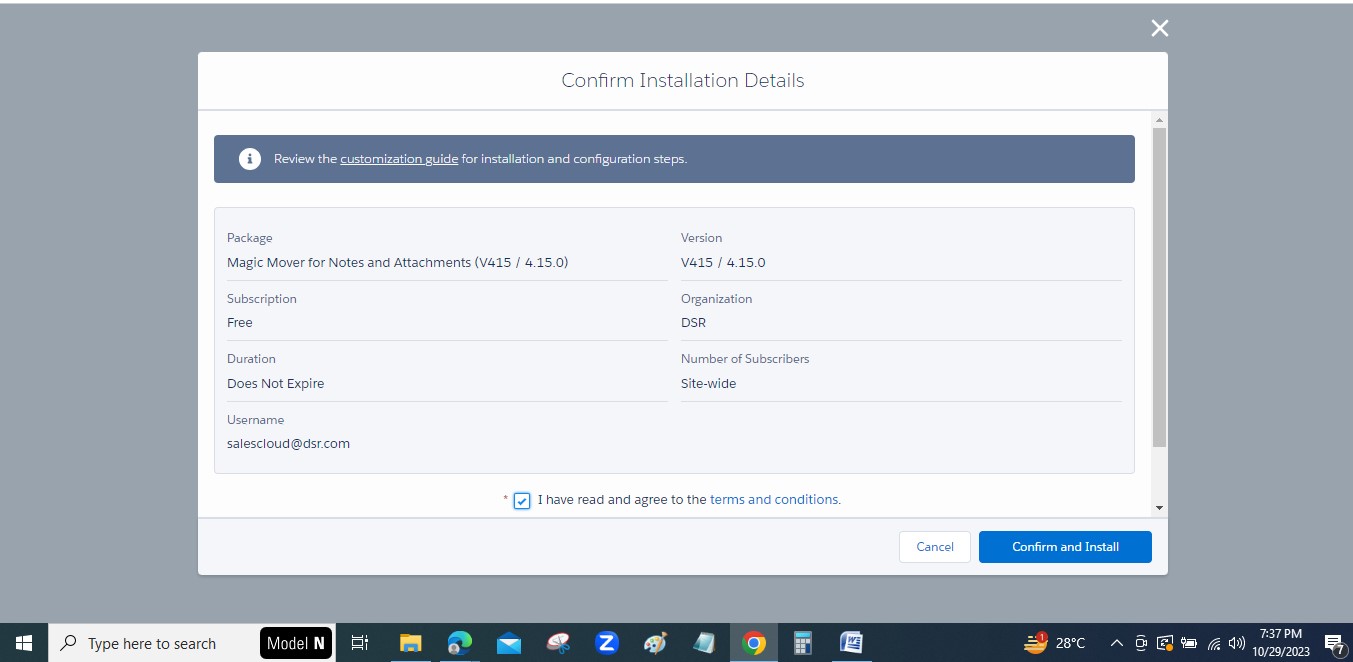Click the scrollbar up arrow
This screenshot has height=662, width=1353.
[x=1160, y=120]
